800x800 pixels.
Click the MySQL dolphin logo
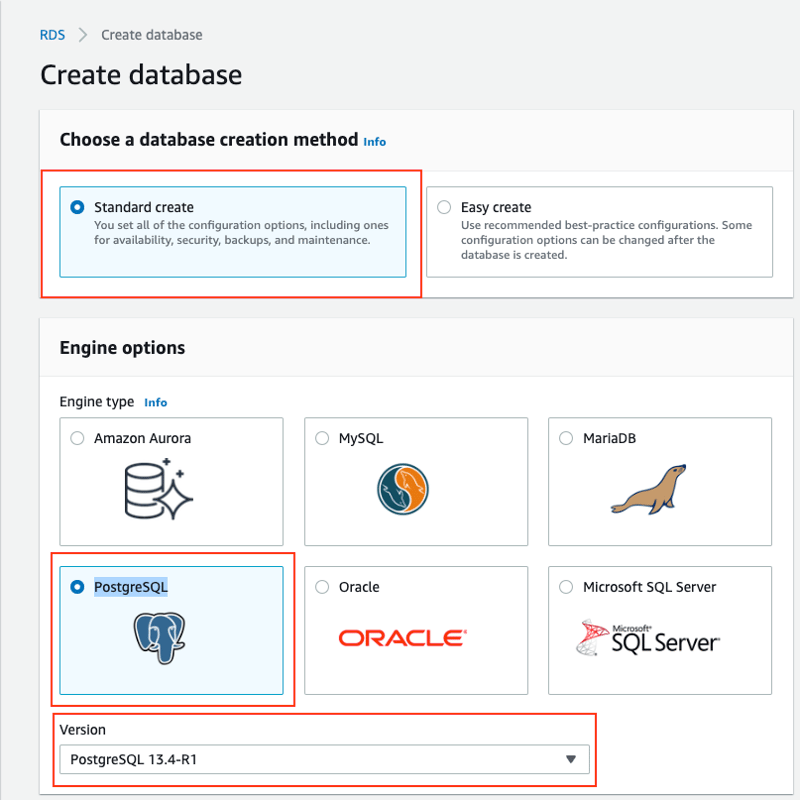[x=403, y=489]
